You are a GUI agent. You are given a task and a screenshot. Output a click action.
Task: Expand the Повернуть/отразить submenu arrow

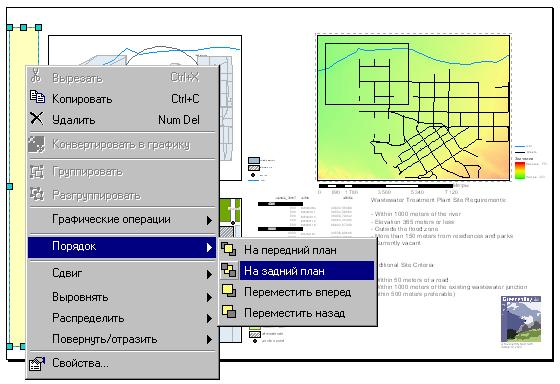[209, 339]
